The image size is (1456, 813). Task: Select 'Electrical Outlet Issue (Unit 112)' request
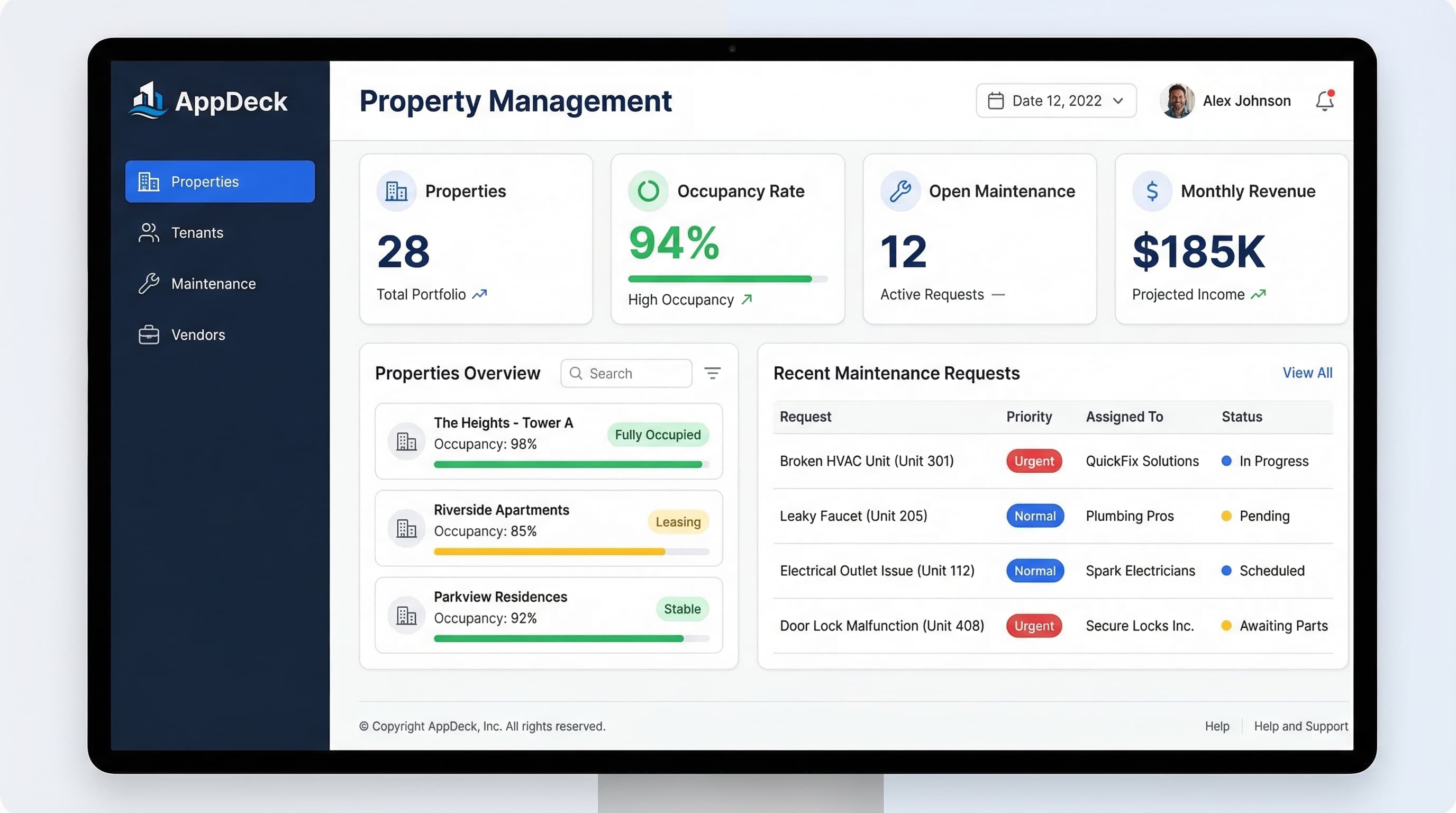[x=877, y=571]
